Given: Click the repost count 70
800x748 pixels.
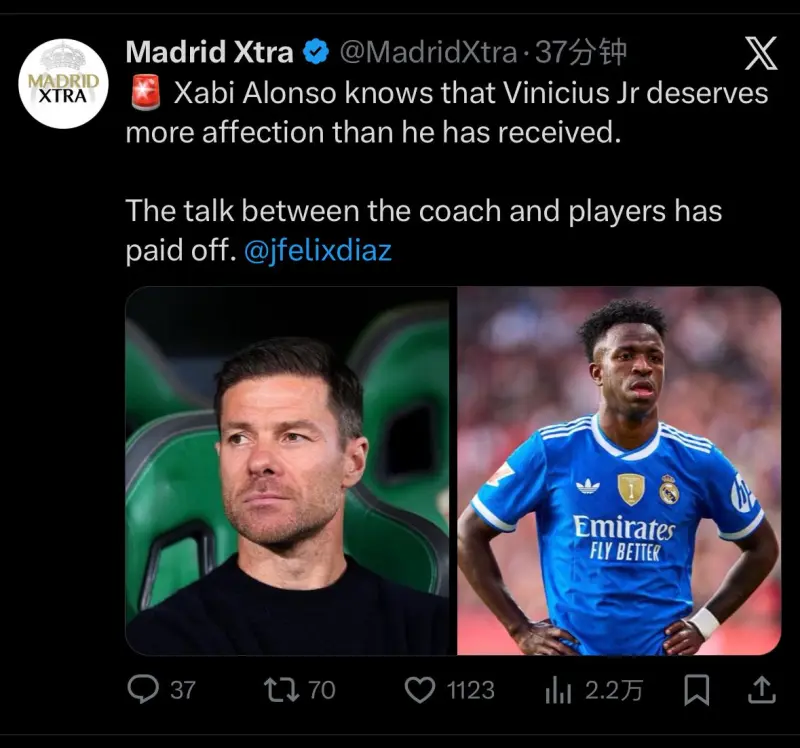Looking at the screenshot, I should click(x=321, y=690).
